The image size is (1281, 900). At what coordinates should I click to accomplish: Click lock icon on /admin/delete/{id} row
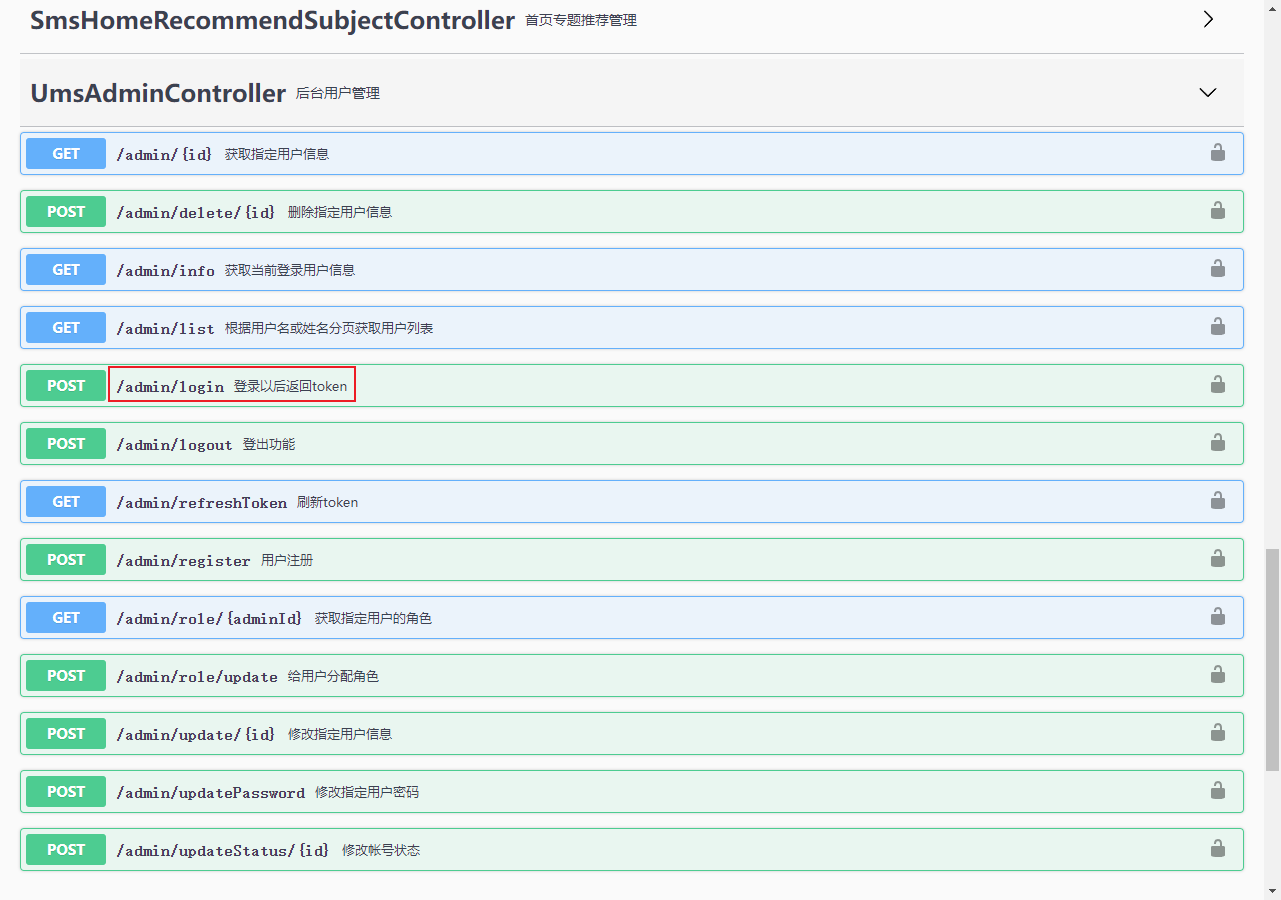click(x=1217, y=211)
